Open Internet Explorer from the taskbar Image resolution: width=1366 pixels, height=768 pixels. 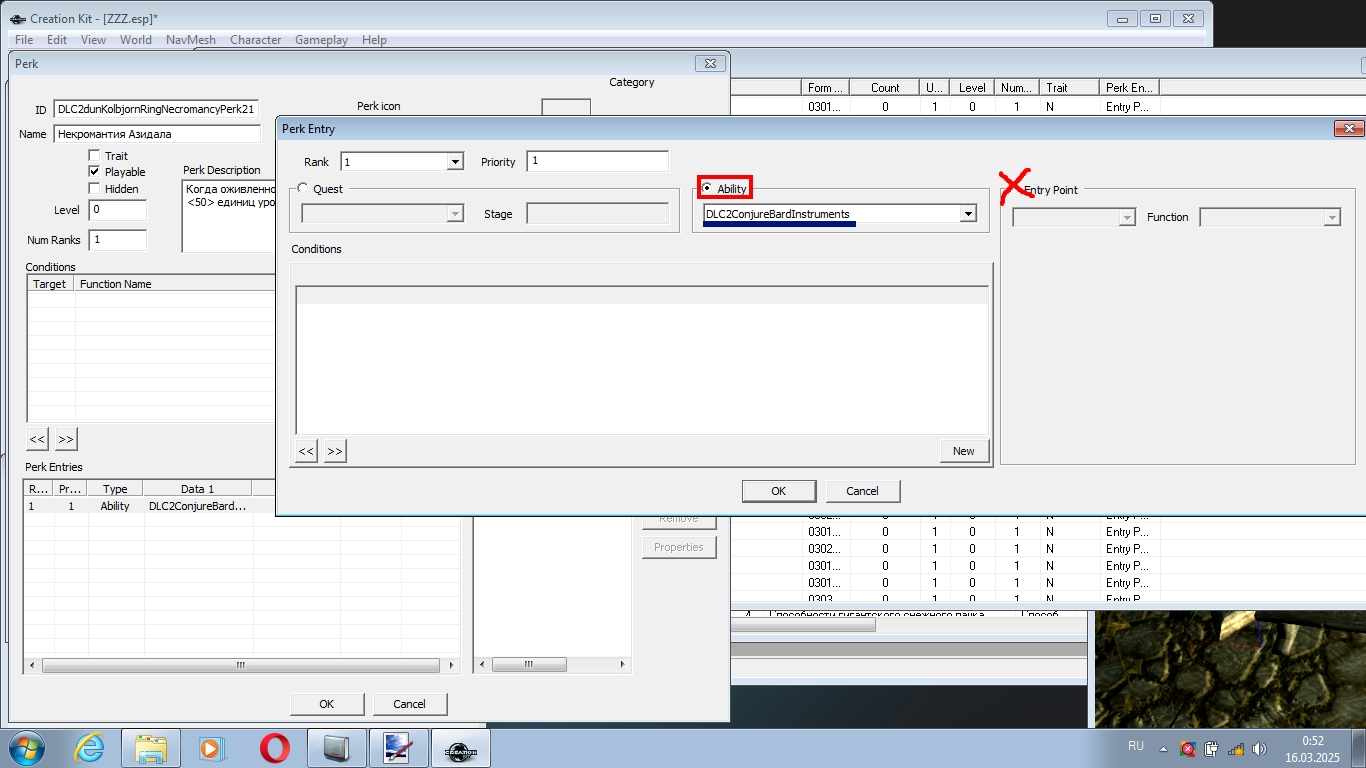[90, 747]
